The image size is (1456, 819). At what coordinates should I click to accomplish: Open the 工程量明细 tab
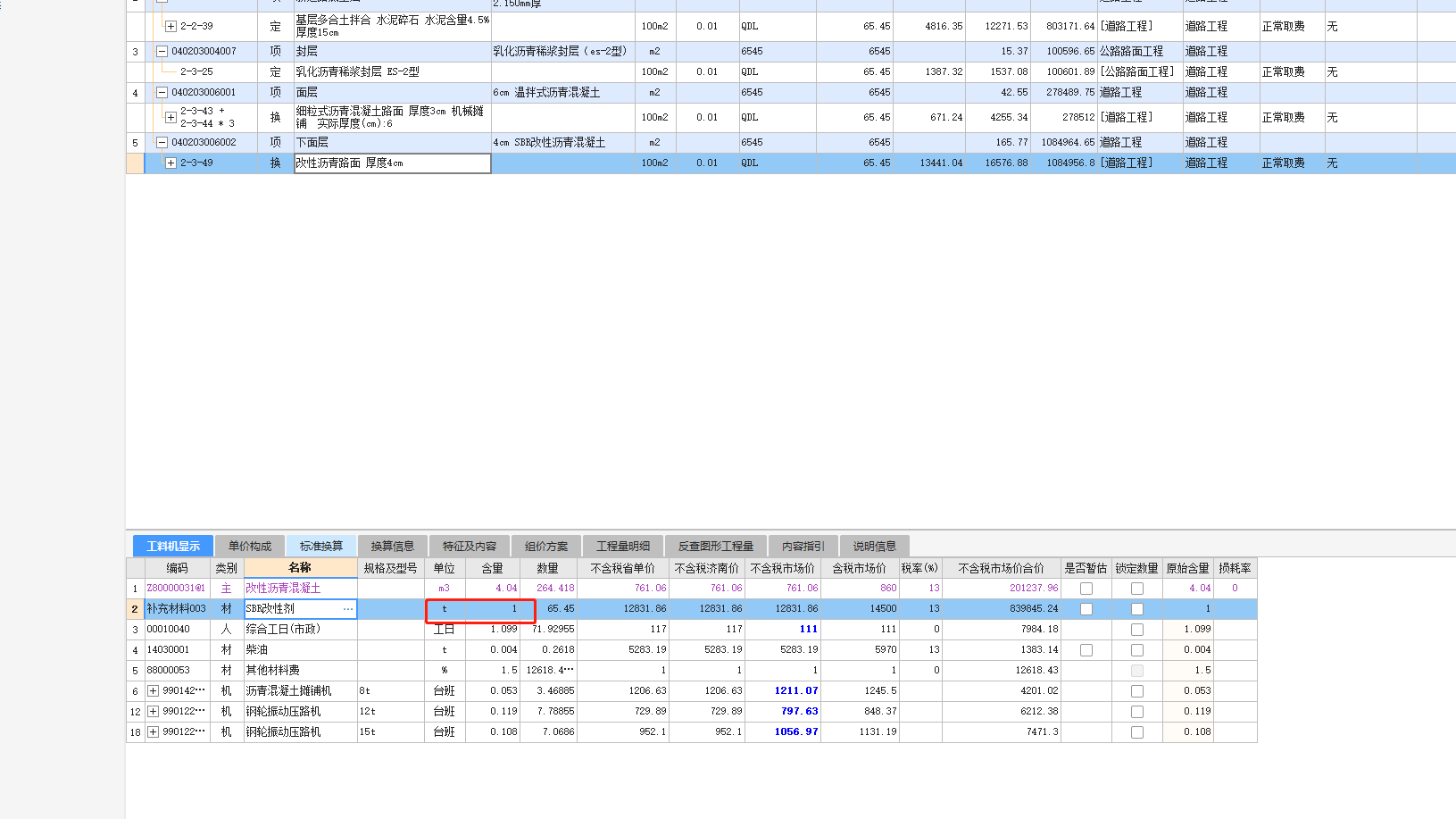[x=623, y=546]
